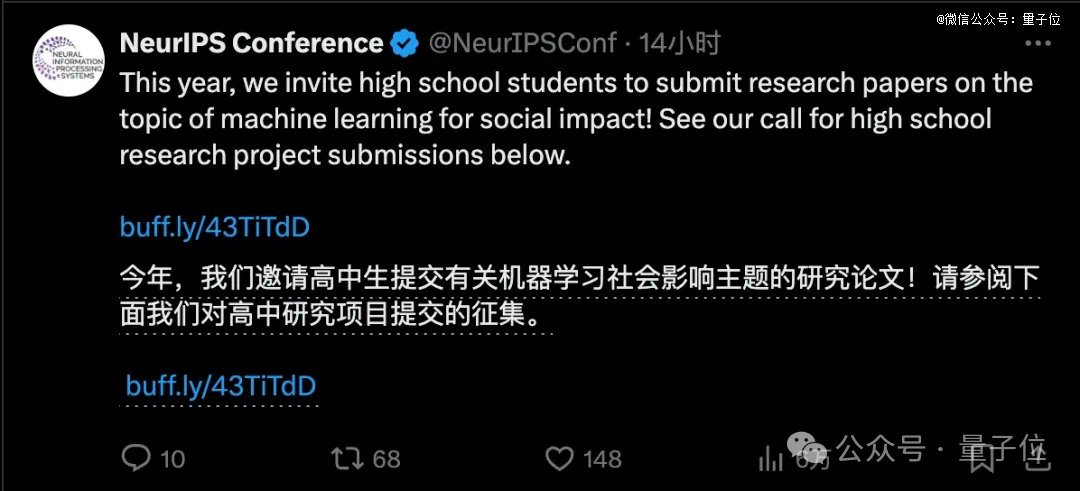Open the buff.ly link below the translation
Screen dimensions: 1080x491
click(x=220, y=386)
